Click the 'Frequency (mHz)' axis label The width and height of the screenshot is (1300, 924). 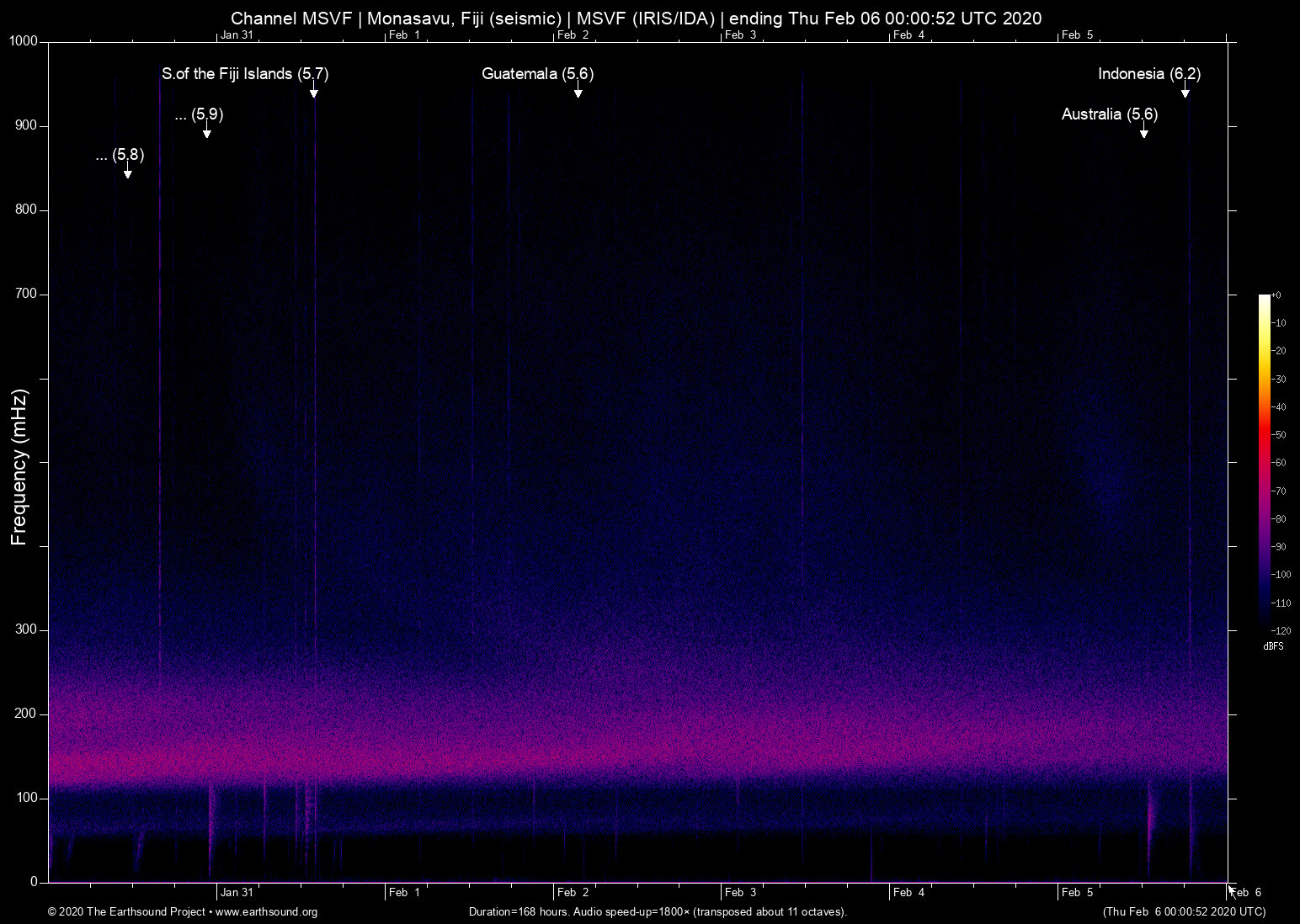tap(19, 467)
